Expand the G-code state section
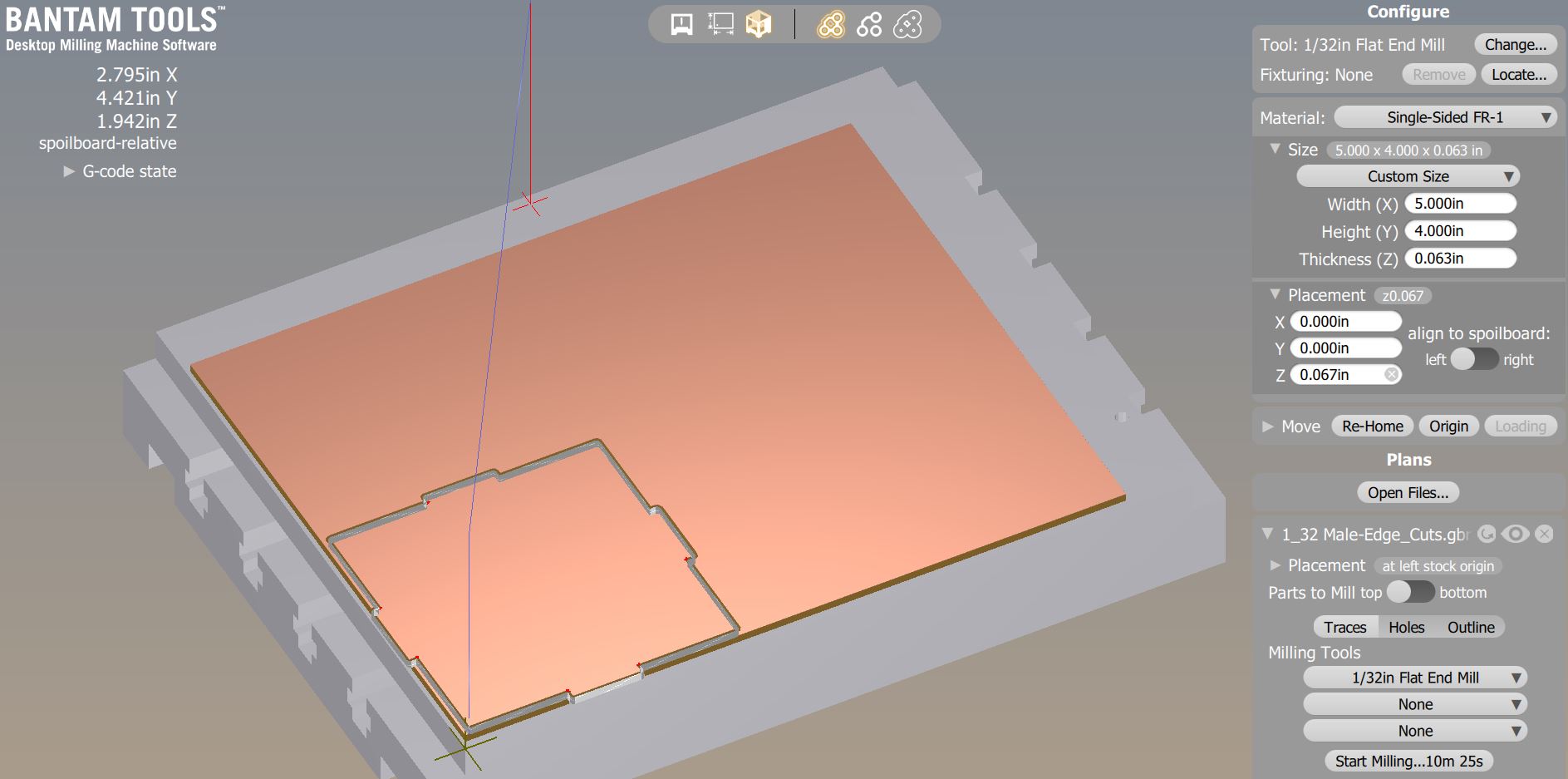 pyautogui.click(x=120, y=171)
